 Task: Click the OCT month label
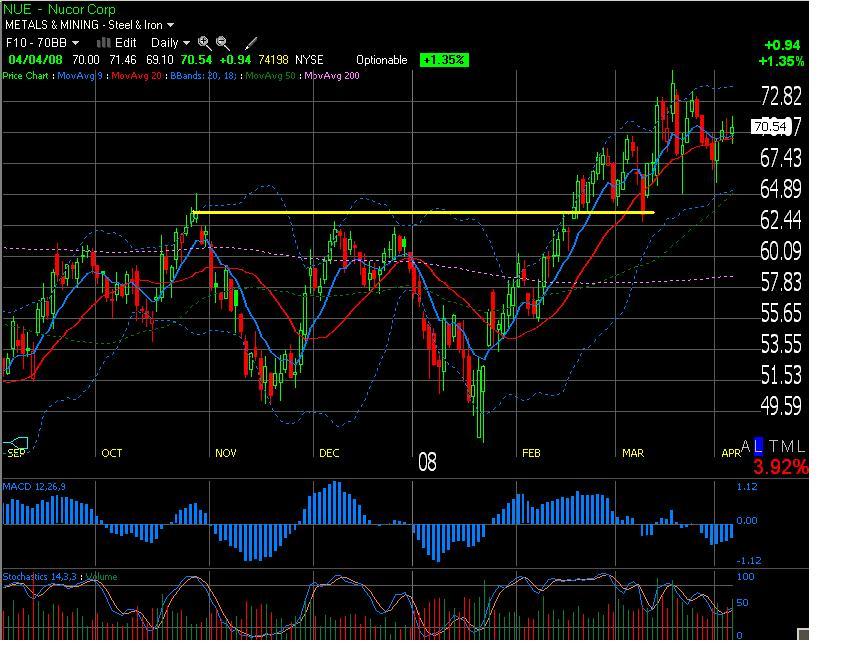point(112,453)
